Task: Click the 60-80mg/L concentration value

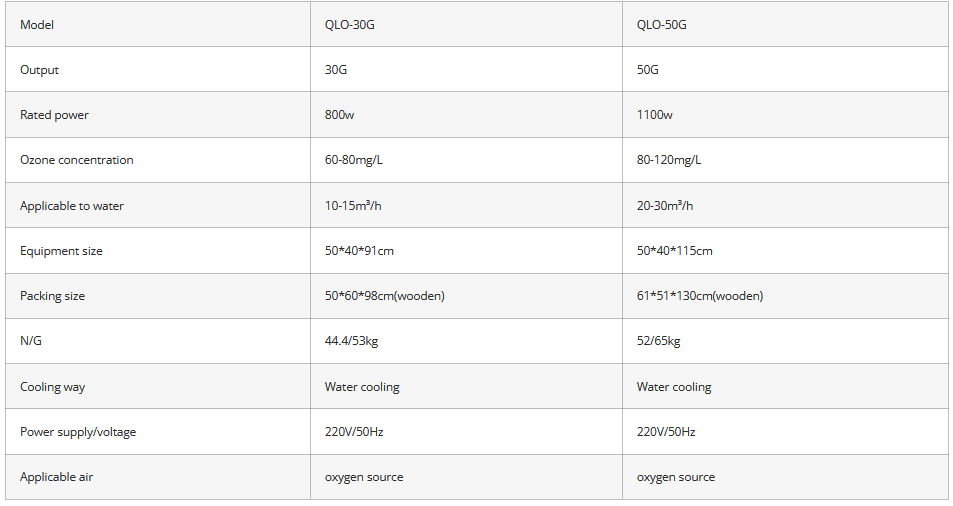Action: [354, 160]
